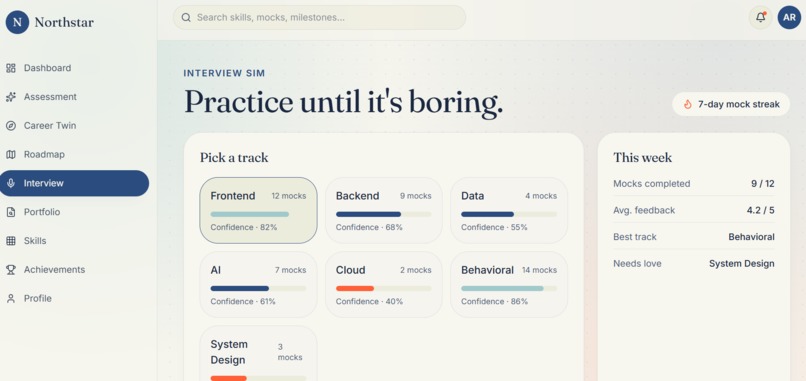Click the Achievements trophy icon

click(x=11, y=269)
